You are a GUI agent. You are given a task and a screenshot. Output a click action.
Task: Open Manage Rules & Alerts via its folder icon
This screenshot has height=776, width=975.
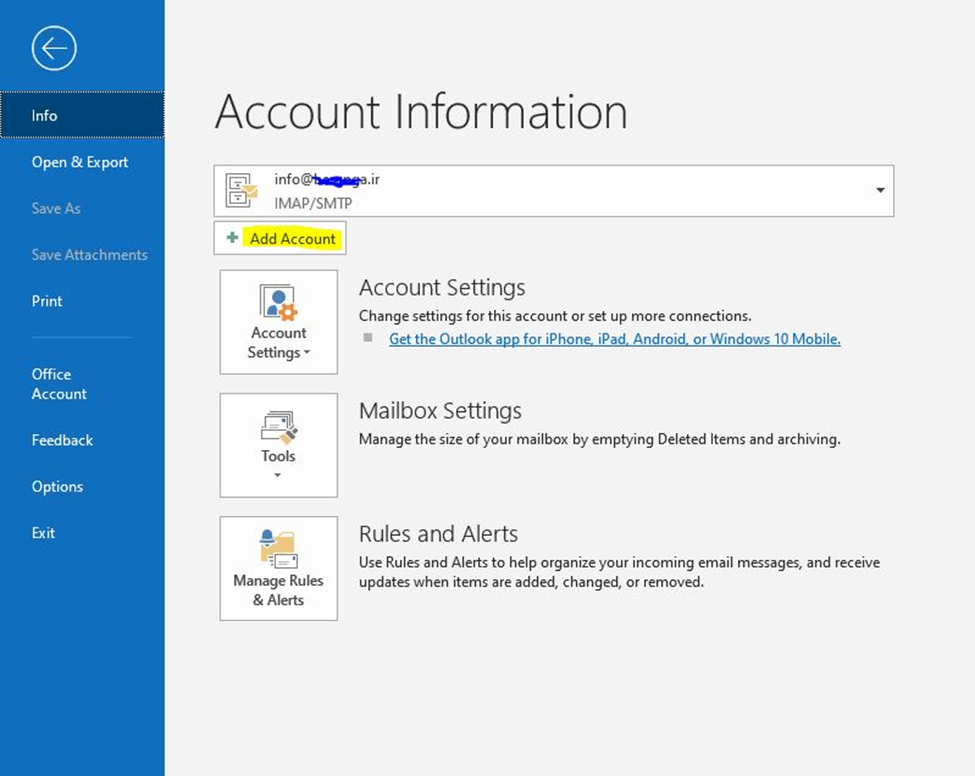click(277, 549)
